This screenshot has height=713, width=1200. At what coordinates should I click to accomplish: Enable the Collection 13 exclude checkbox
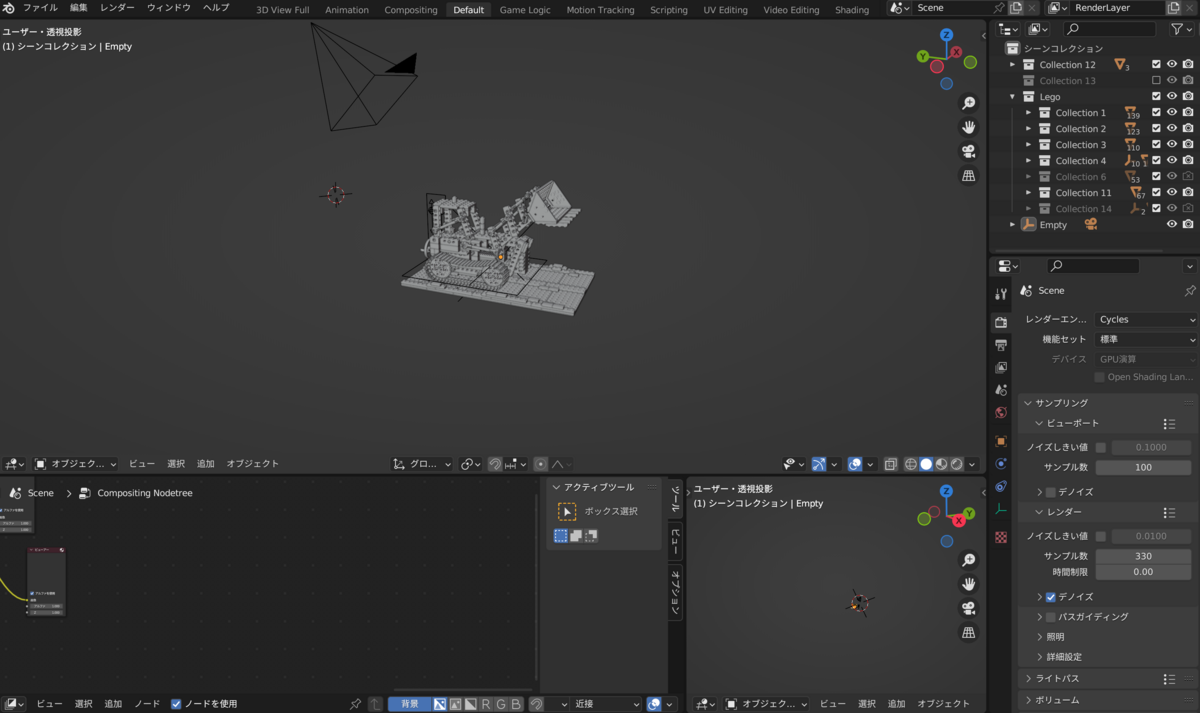tap(1156, 81)
